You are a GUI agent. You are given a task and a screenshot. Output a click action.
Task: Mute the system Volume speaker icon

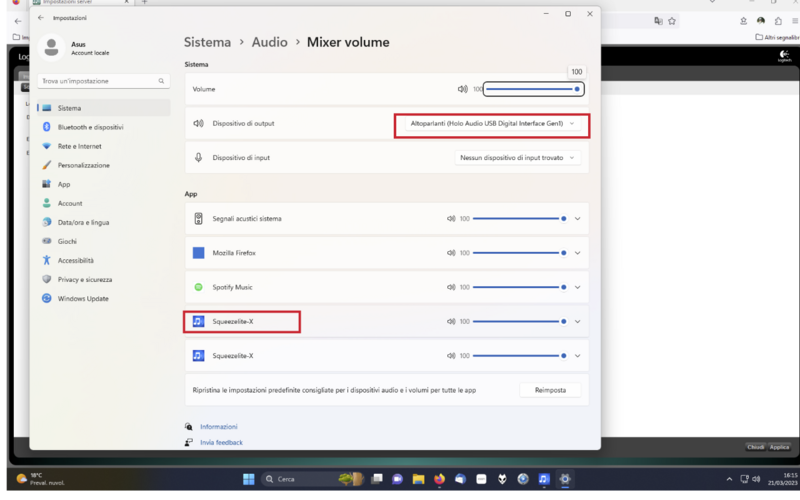click(462, 89)
